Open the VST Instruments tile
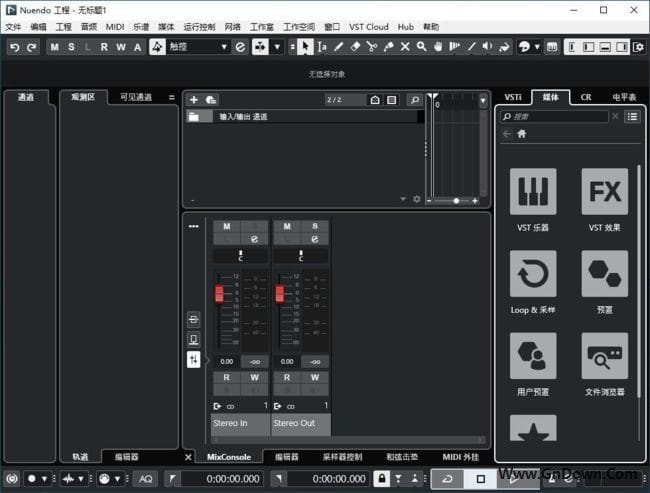650x493 pixels. (533, 191)
